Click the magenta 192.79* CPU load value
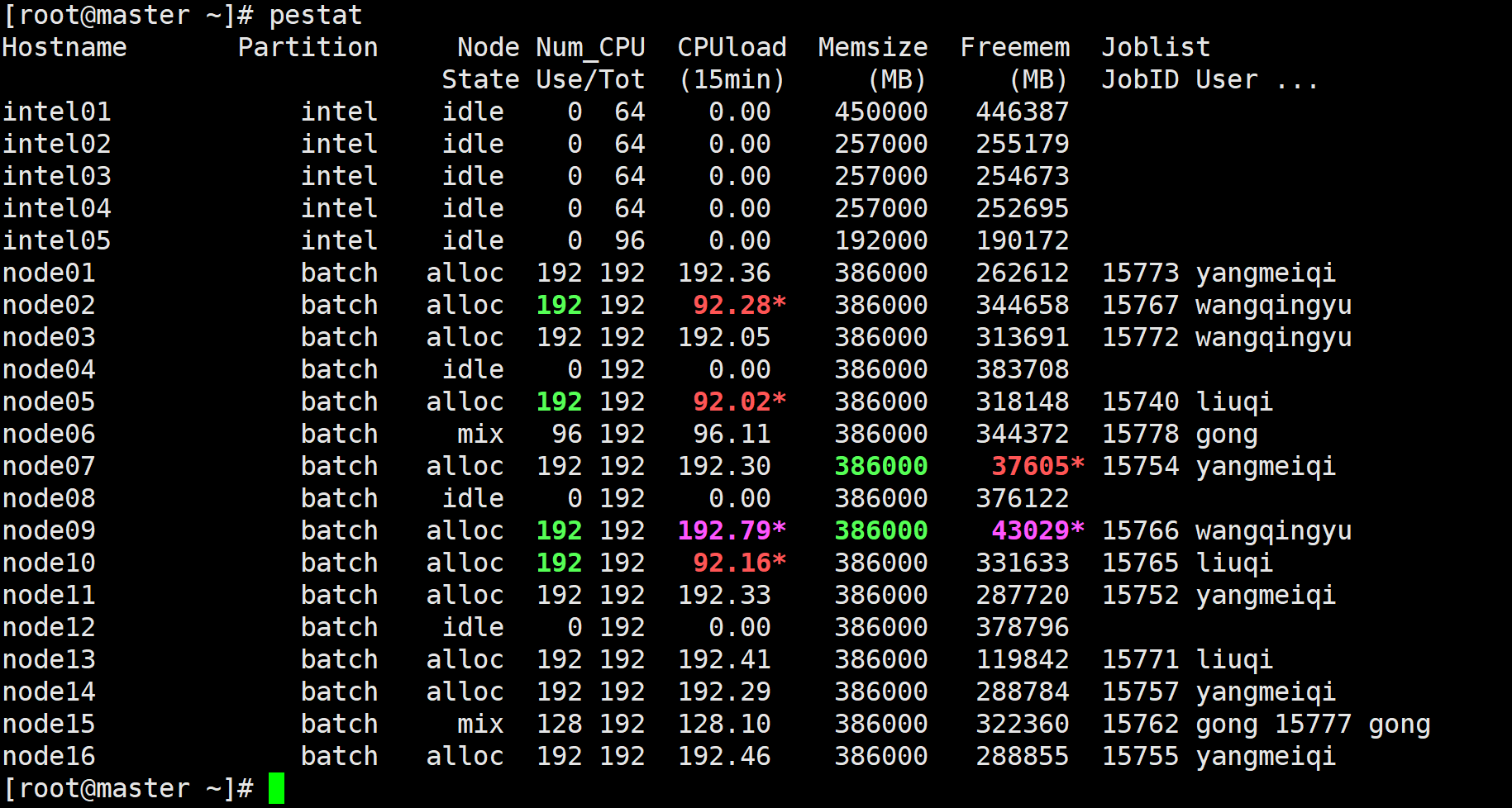The height and width of the screenshot is (808, 1512). (x=732, y=530)
